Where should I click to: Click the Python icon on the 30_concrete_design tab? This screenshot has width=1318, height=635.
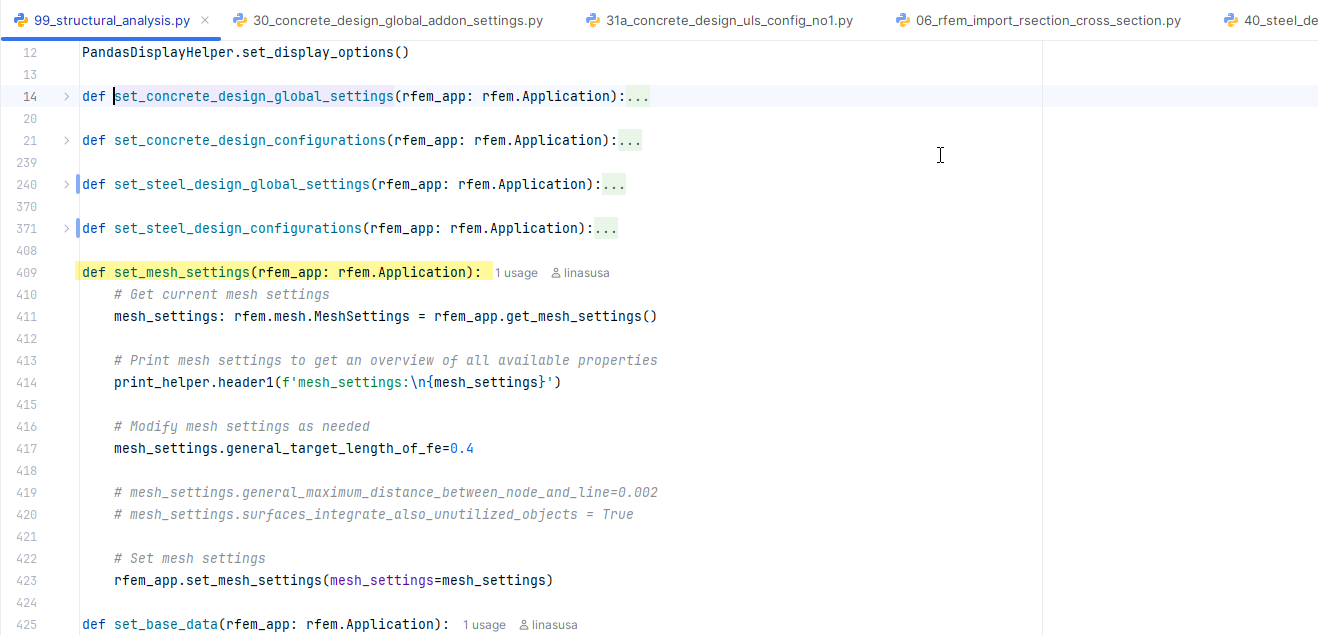coord(239,19)
